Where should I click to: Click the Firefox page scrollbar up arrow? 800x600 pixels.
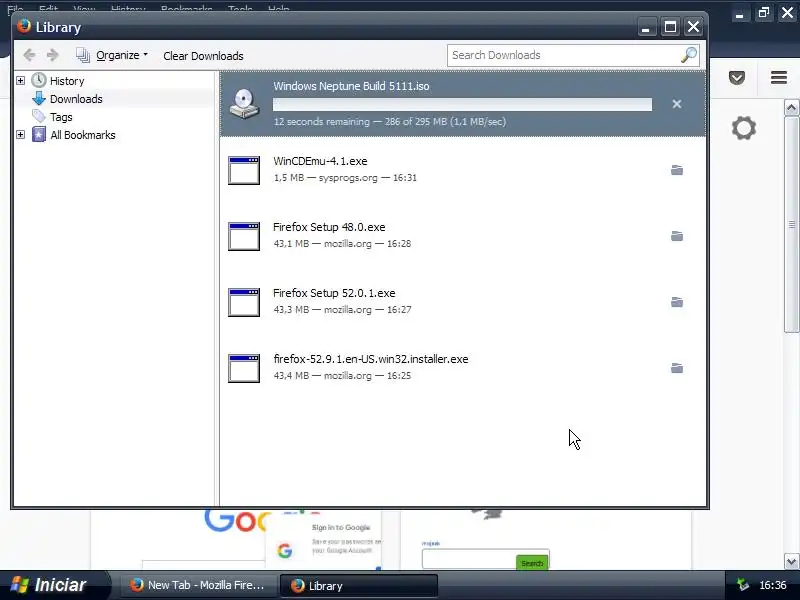[791, 108]
